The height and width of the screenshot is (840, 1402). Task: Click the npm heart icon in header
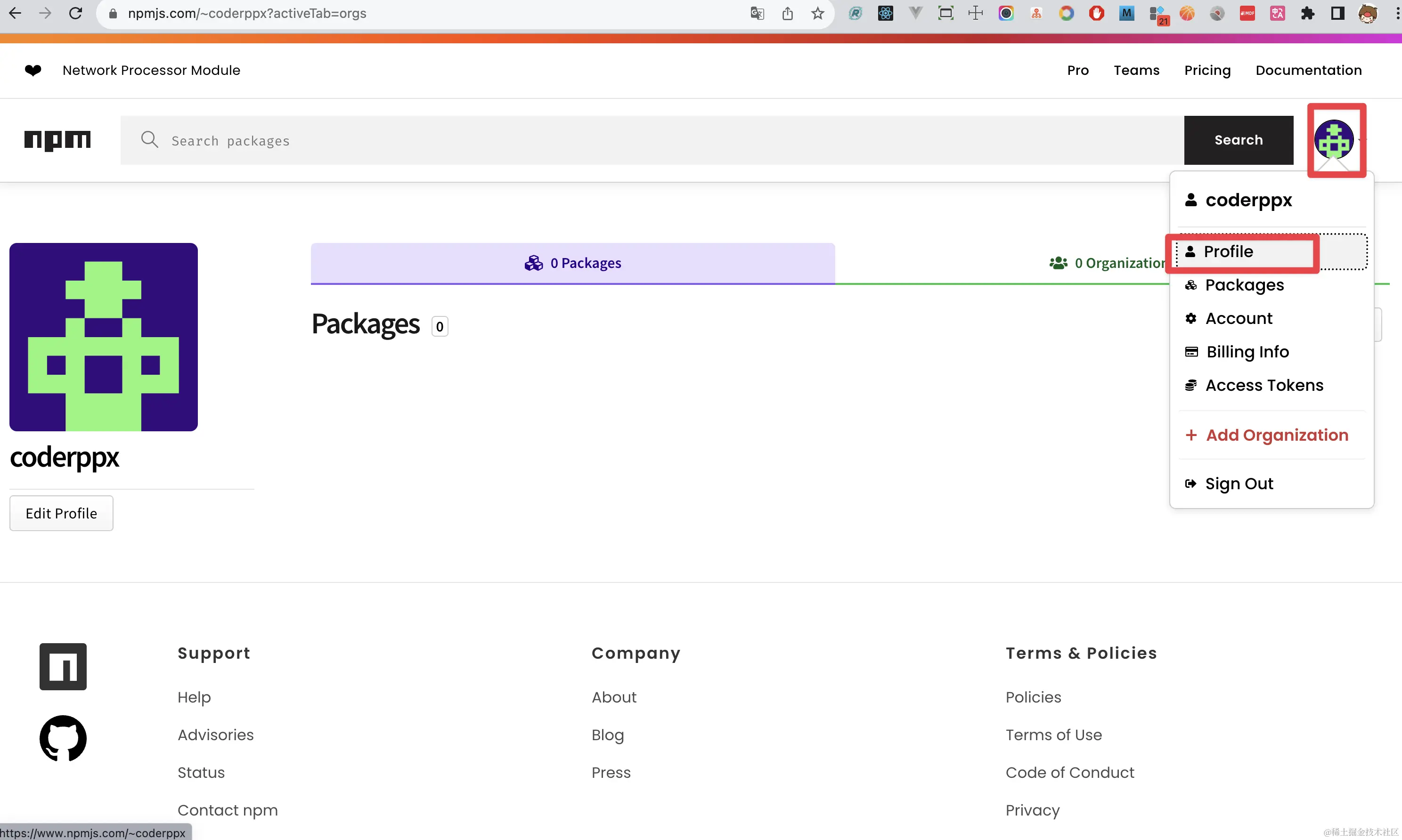pos(33,70)
